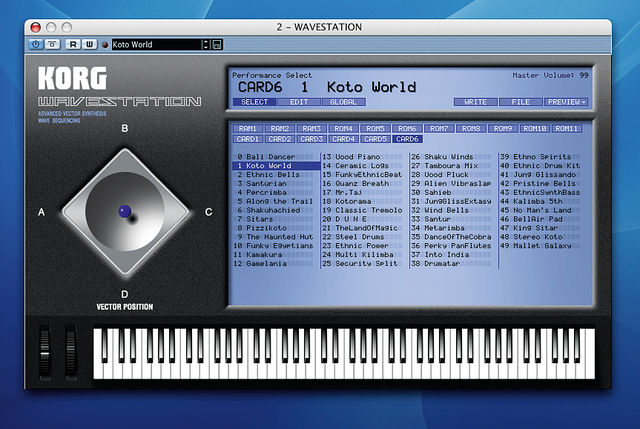Select the RAM2 bank
The height and width of the screenshot is (429, 640).
(280, 129)
